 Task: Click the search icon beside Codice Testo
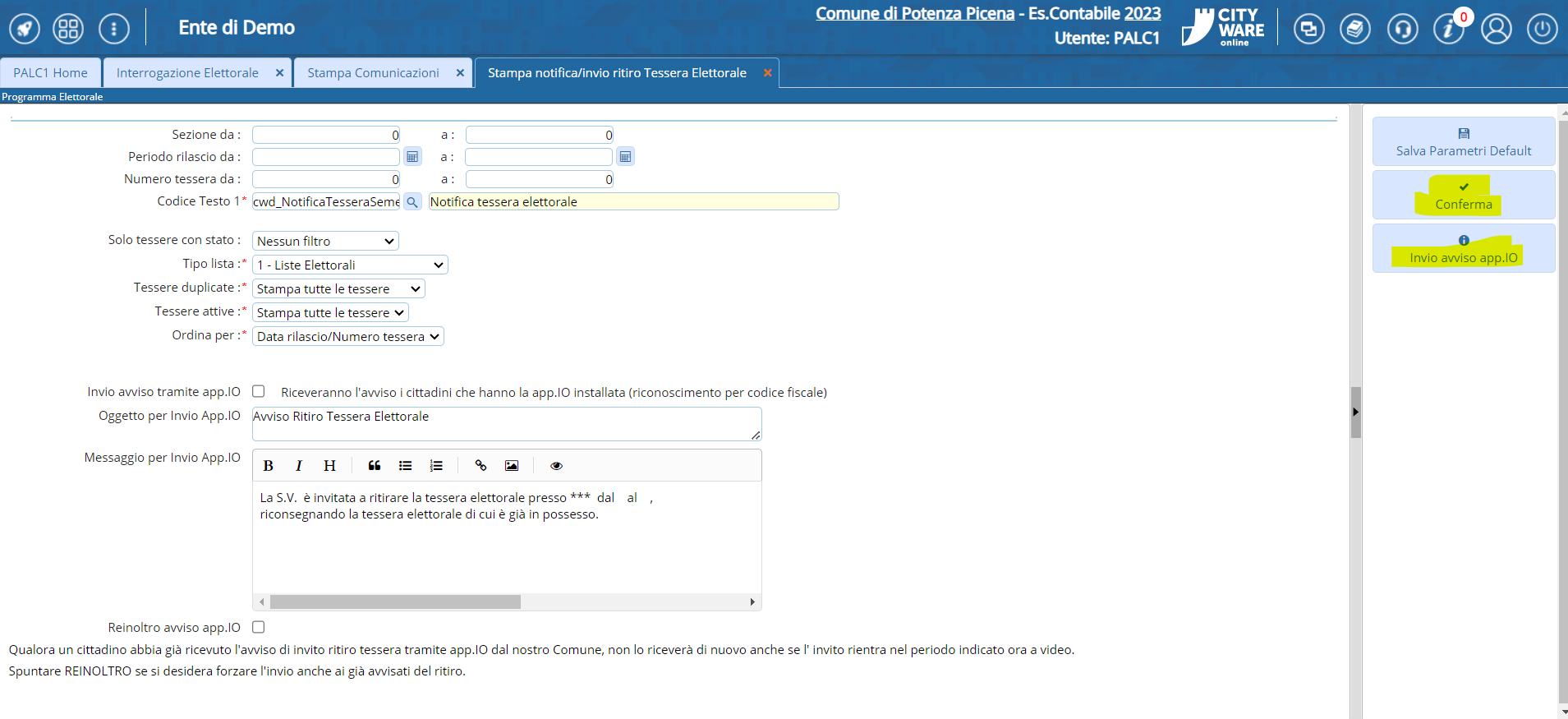[412, 202]
